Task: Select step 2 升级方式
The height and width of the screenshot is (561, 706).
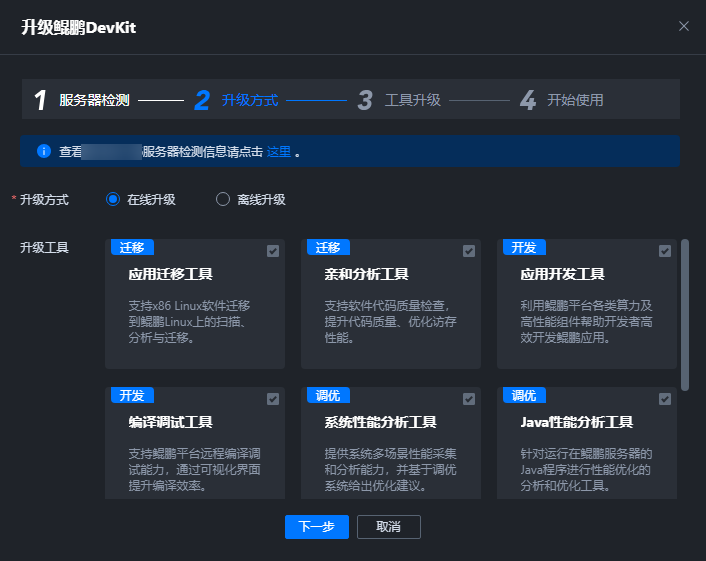Action: (x=236, y=100)
